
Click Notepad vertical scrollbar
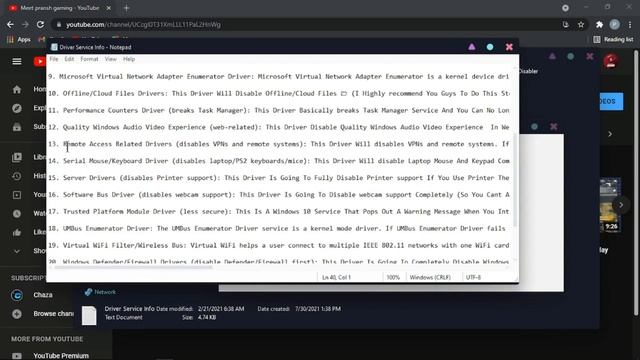point(515,180)
